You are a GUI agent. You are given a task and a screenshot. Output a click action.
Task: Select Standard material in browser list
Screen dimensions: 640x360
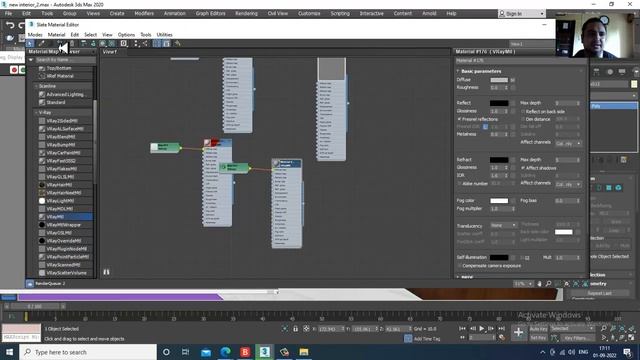coord(65,102)
